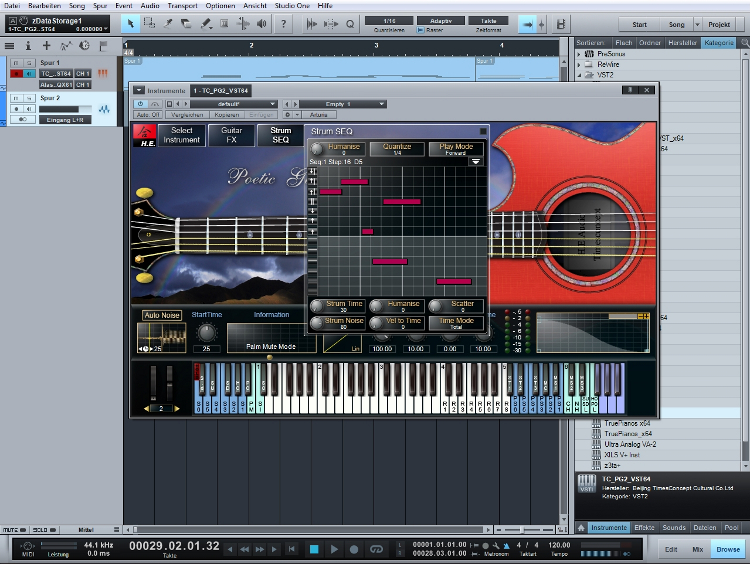The height and width of the screenshot is (564, 750).
Task: Toggle plugin power bypass button
Action: click(140, 104)
